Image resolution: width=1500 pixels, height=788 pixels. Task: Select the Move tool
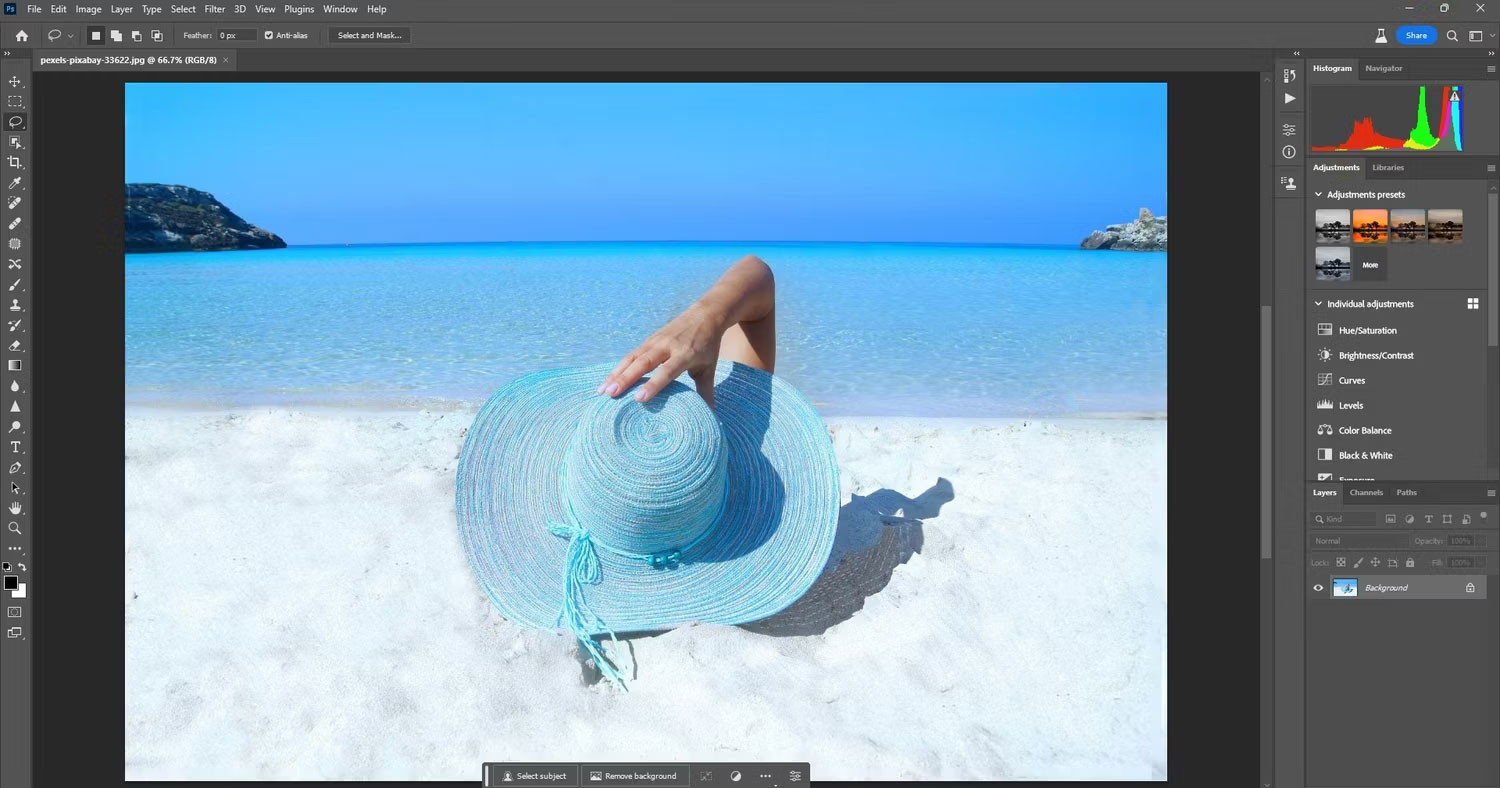click(x=15, y=81)
